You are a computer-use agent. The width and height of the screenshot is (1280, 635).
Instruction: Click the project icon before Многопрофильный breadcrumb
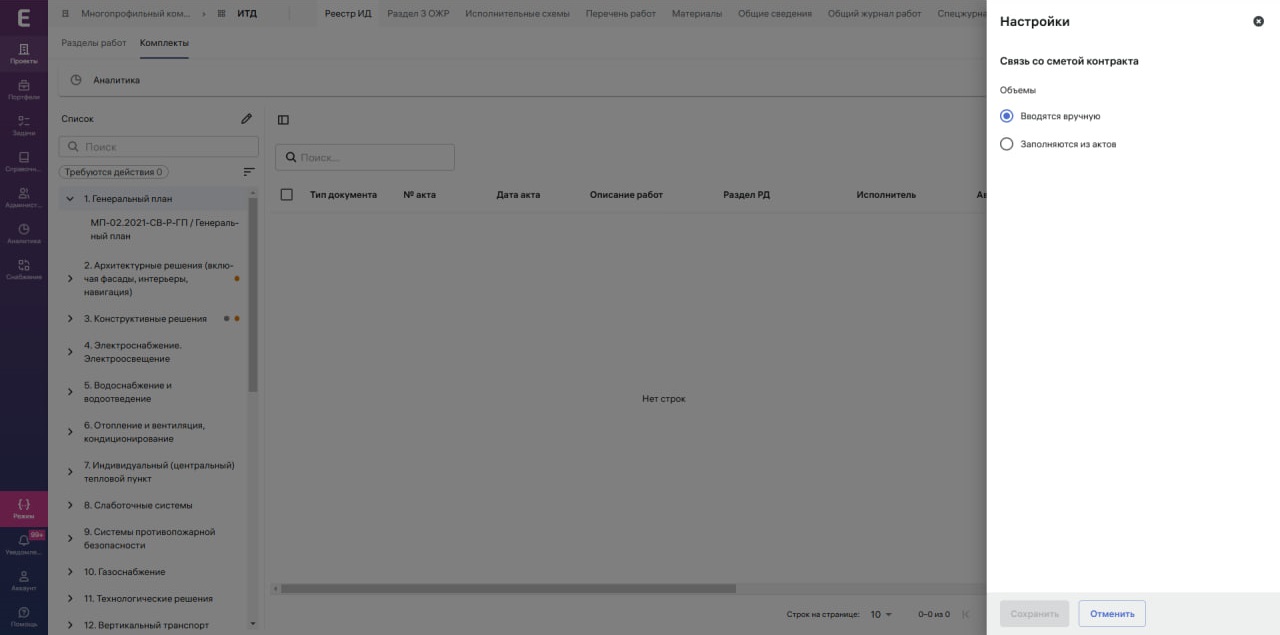[66, 14]
